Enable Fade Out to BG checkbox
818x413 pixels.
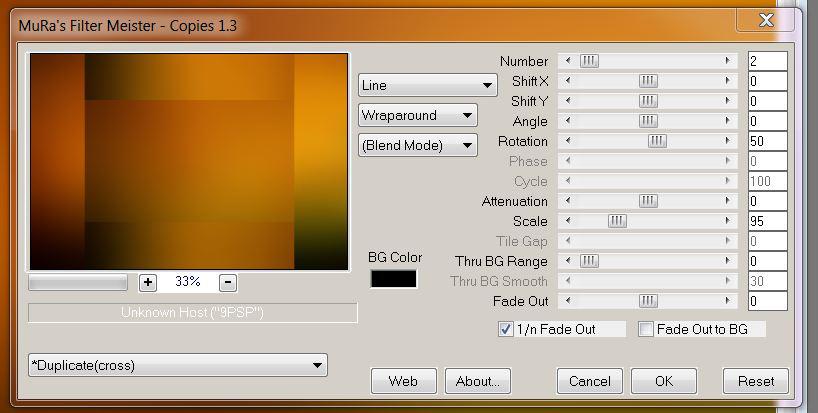tap(645, 330)
